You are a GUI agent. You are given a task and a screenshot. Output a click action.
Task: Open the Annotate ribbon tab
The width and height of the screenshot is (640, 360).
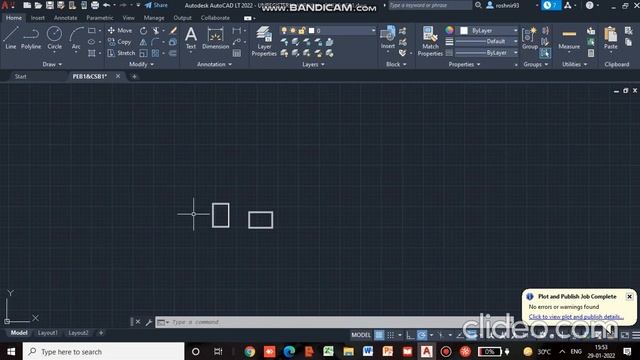[65, 18]
